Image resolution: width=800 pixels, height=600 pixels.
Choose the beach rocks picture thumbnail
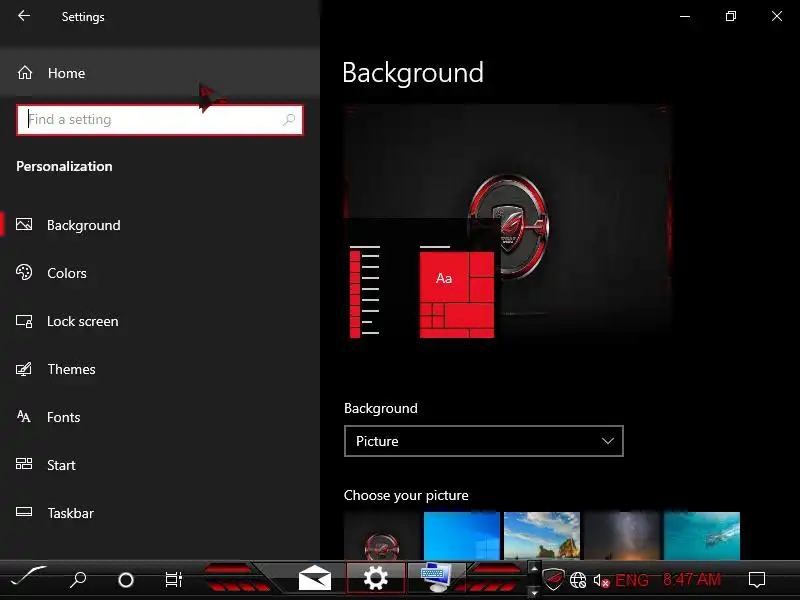542,536
